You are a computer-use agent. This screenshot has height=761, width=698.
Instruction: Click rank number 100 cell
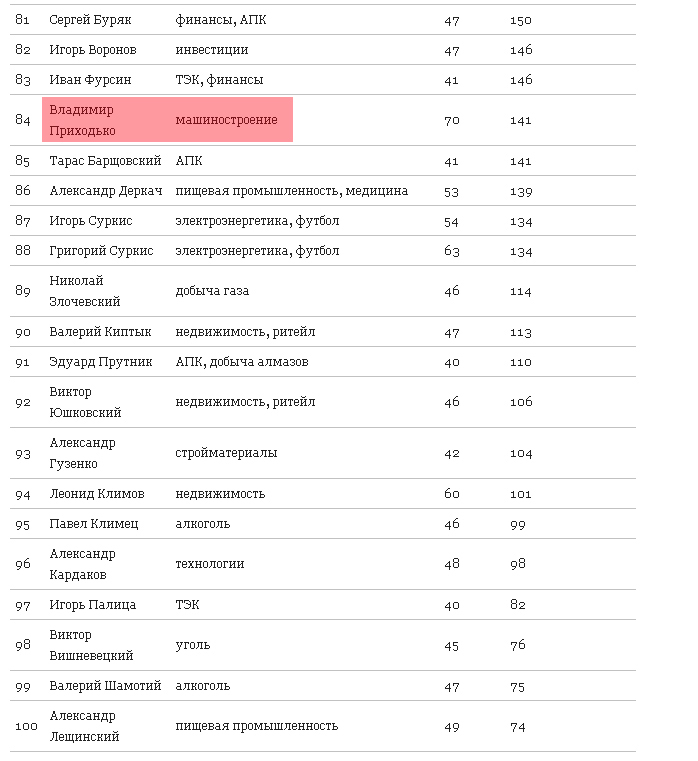(26, 726)
